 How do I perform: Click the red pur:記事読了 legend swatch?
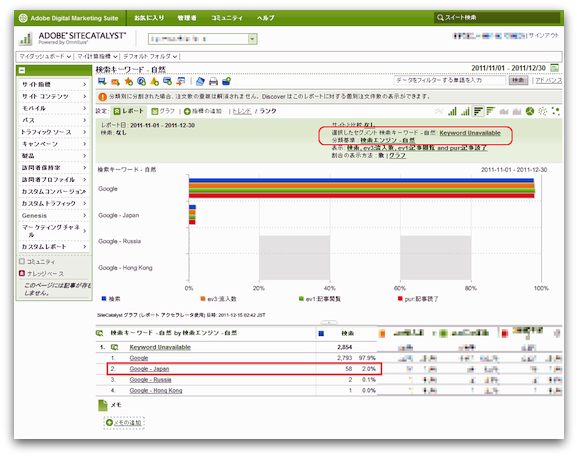tap(400, 299)
